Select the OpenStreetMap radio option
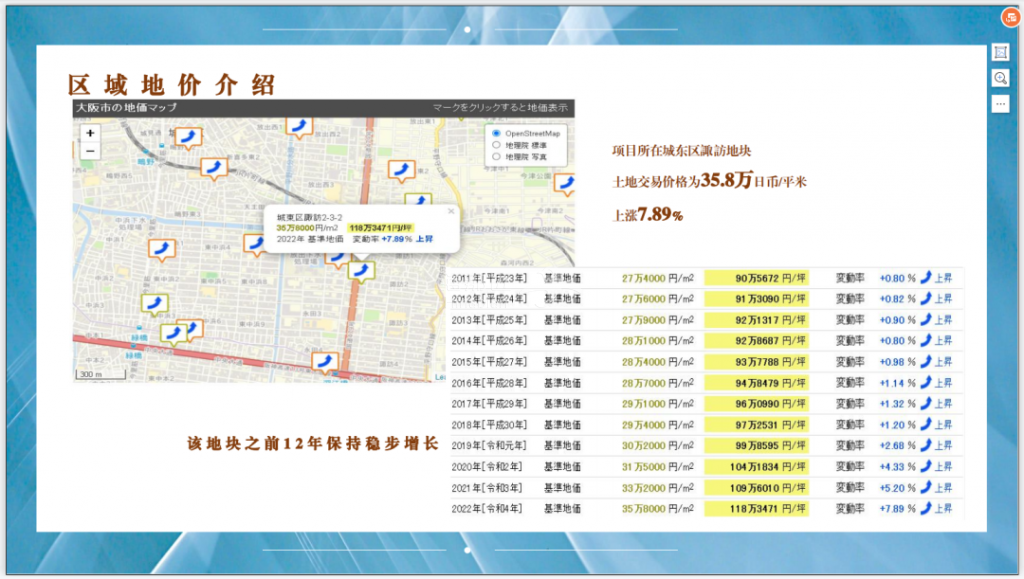 coord(497,133)
